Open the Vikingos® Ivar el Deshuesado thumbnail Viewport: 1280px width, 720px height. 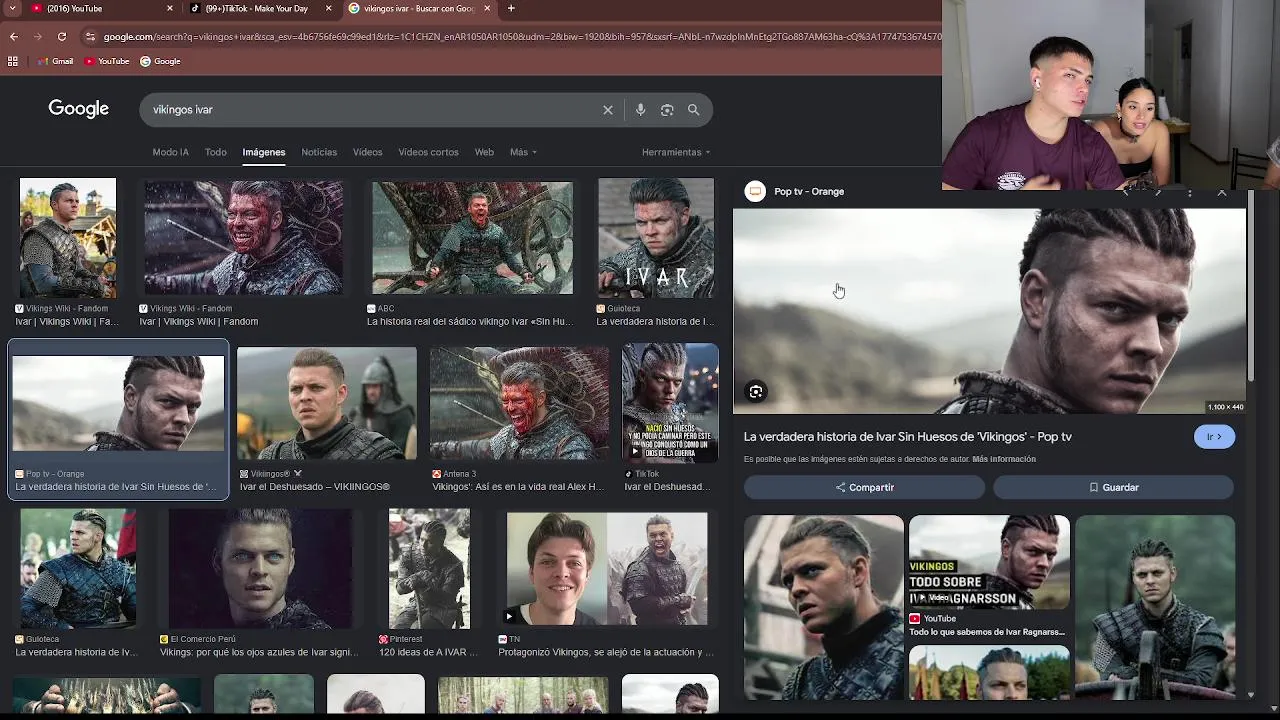327,404
